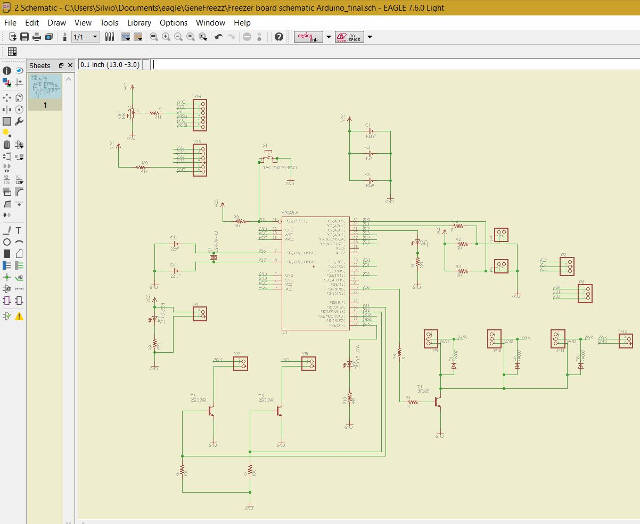Image resolution: width=640 pixels, height=524 pixels.
Task: Select the Polygon tool
Action: coord(19,254)
